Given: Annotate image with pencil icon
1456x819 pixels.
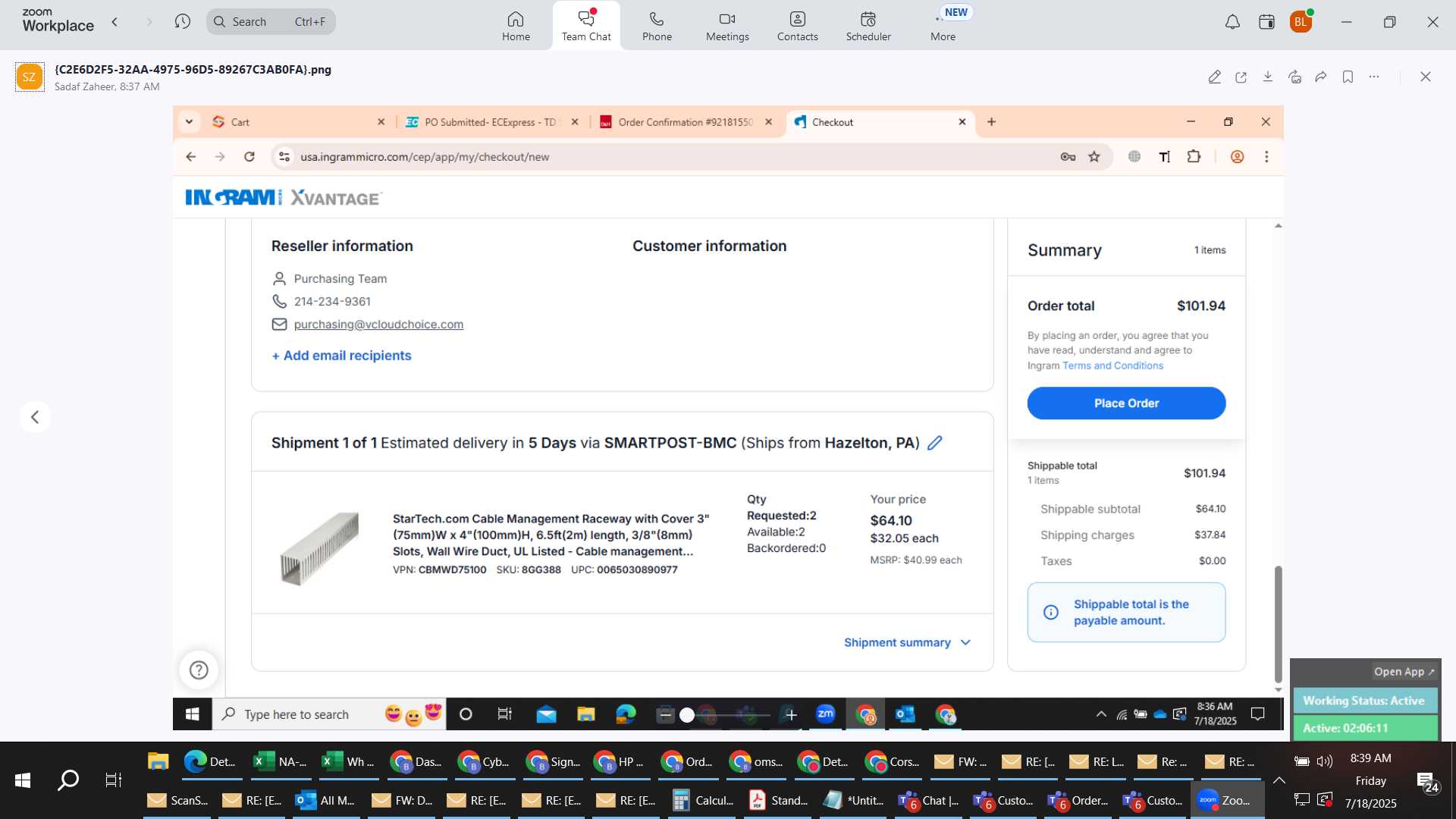Looking at the screenshot, I should point(1214,77).
